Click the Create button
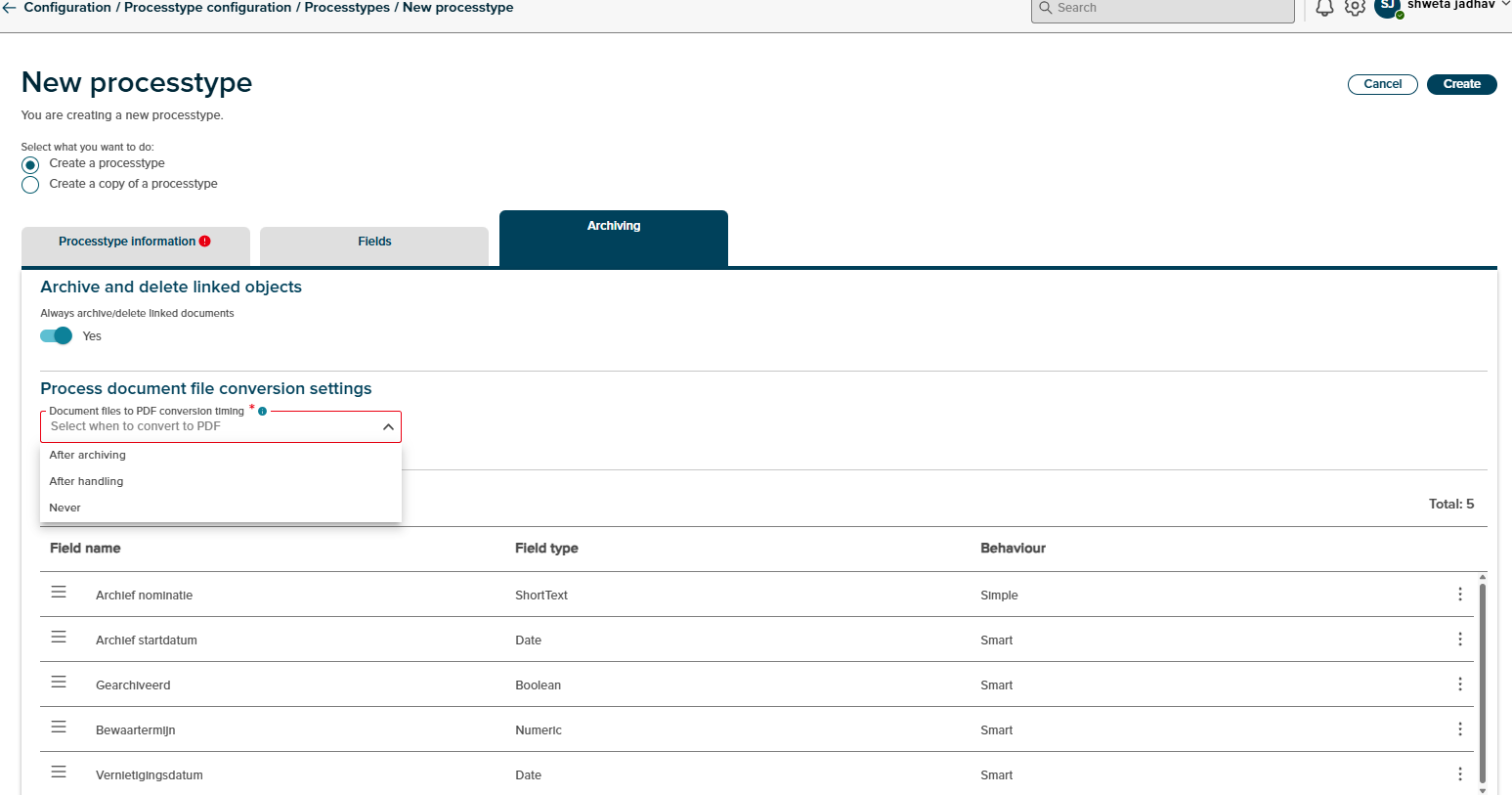The width and height of the screenshot is (1512, 795). [x=1461, y=84]
